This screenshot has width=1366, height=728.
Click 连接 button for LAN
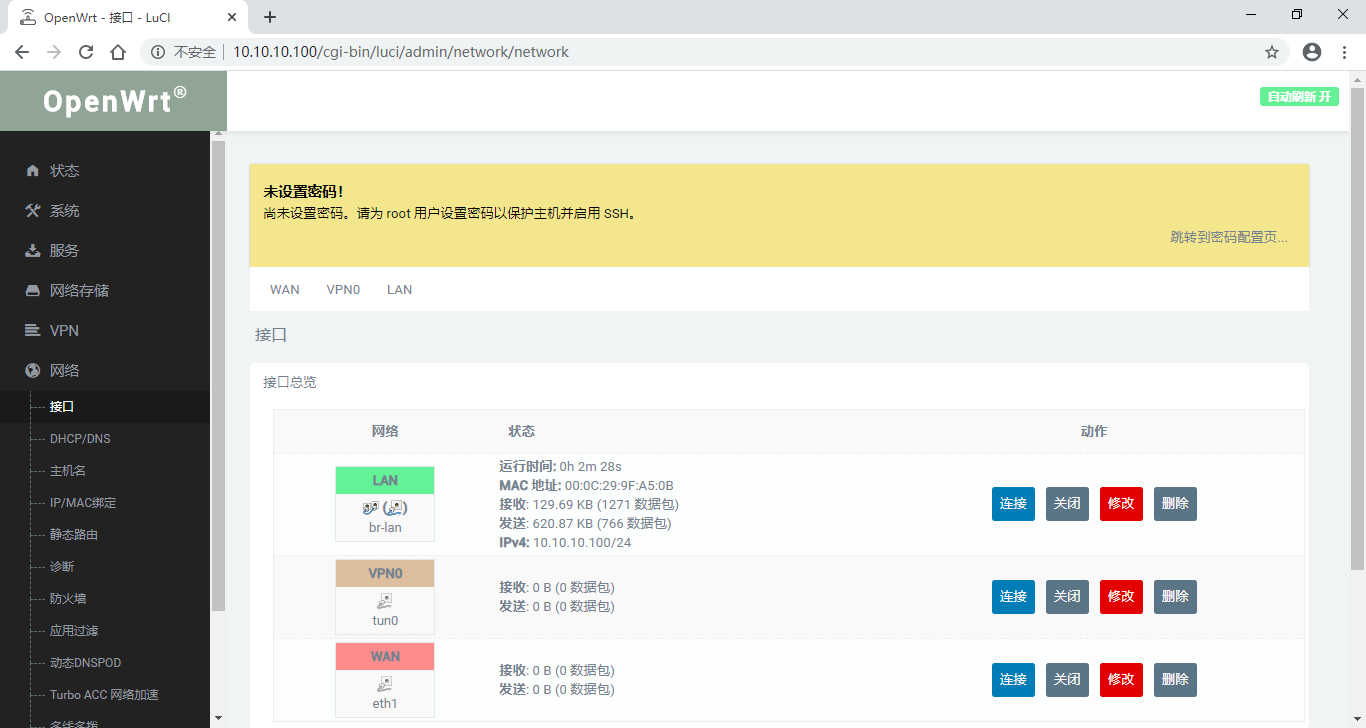point(1013,504)
